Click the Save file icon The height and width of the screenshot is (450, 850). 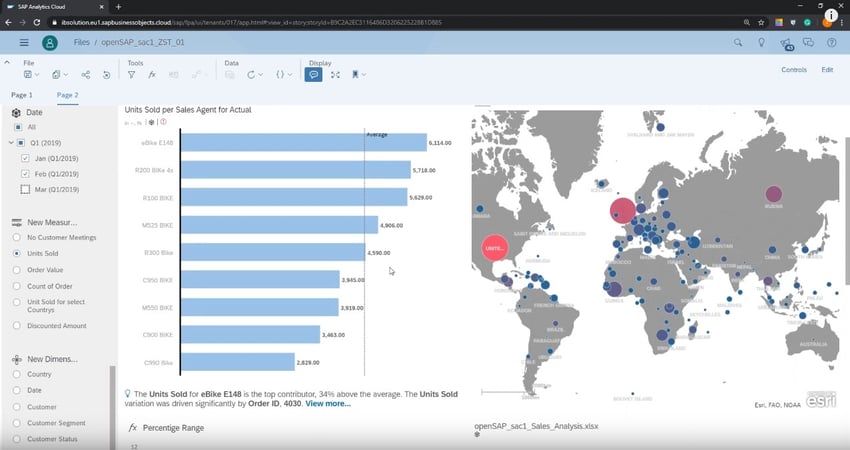(x=28, y=75)
